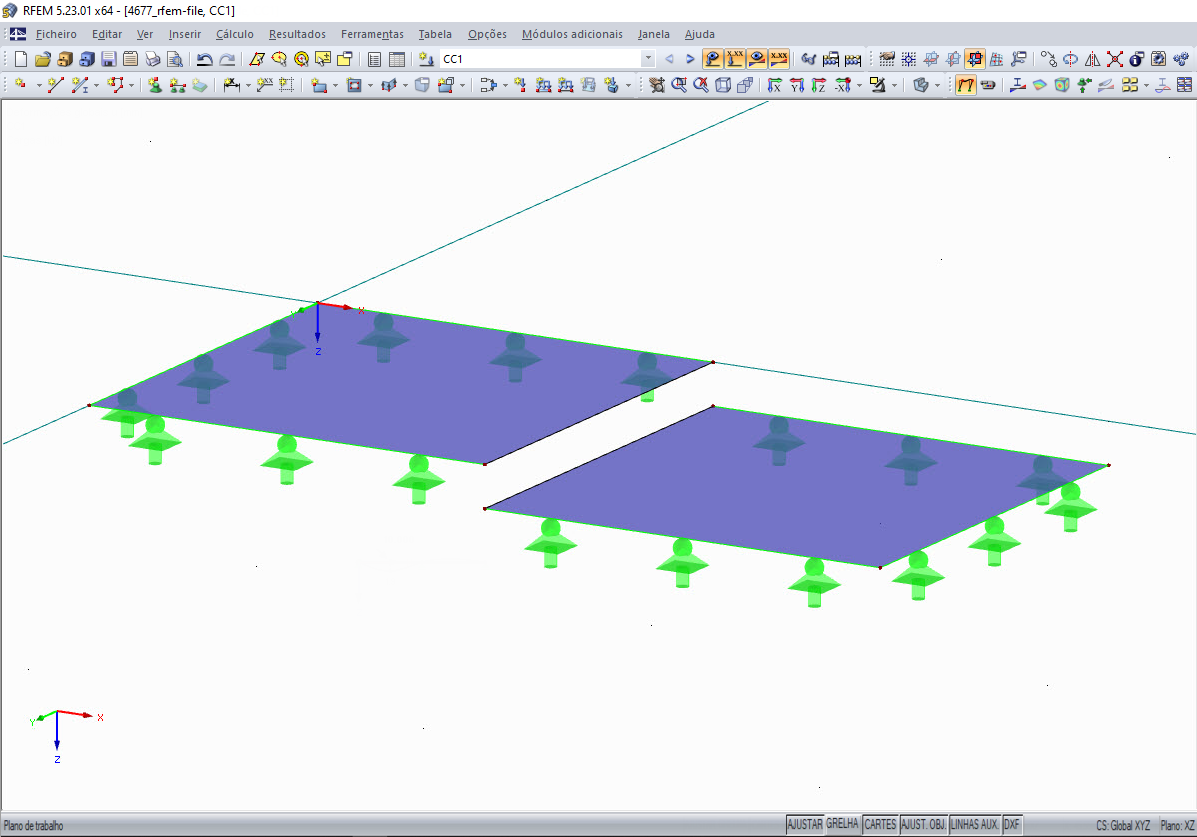Expand rectangular surface dropdown arrow

(335, 85)
